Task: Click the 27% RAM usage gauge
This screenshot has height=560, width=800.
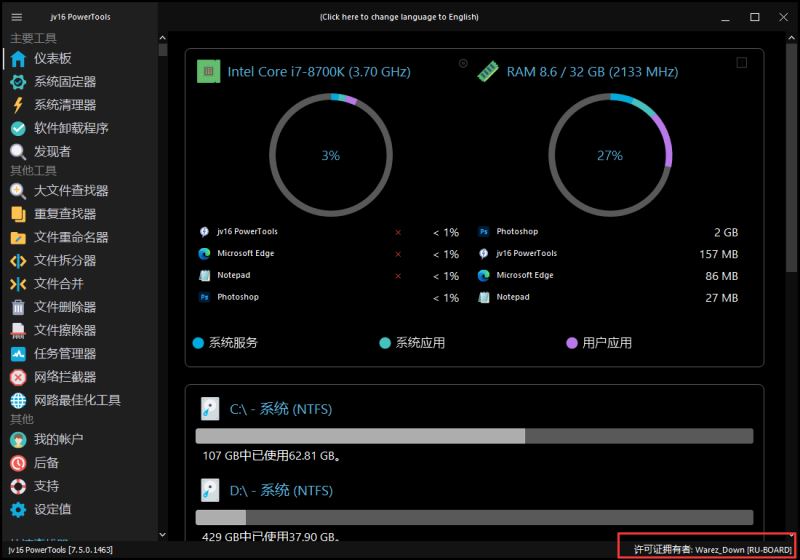Action: pyautogui.click(x=610, y=155)
